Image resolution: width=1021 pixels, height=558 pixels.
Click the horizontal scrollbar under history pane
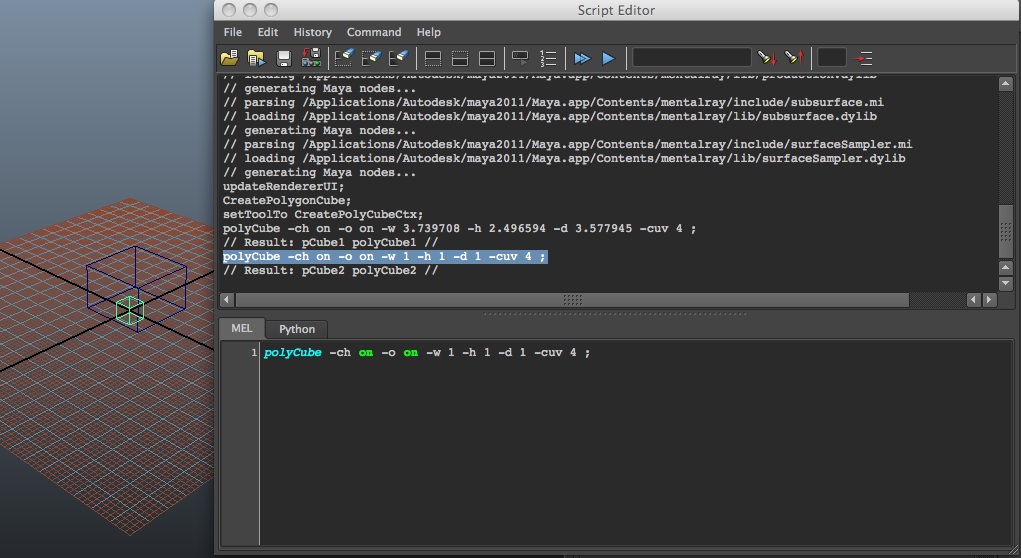click(x=572, y=300)
